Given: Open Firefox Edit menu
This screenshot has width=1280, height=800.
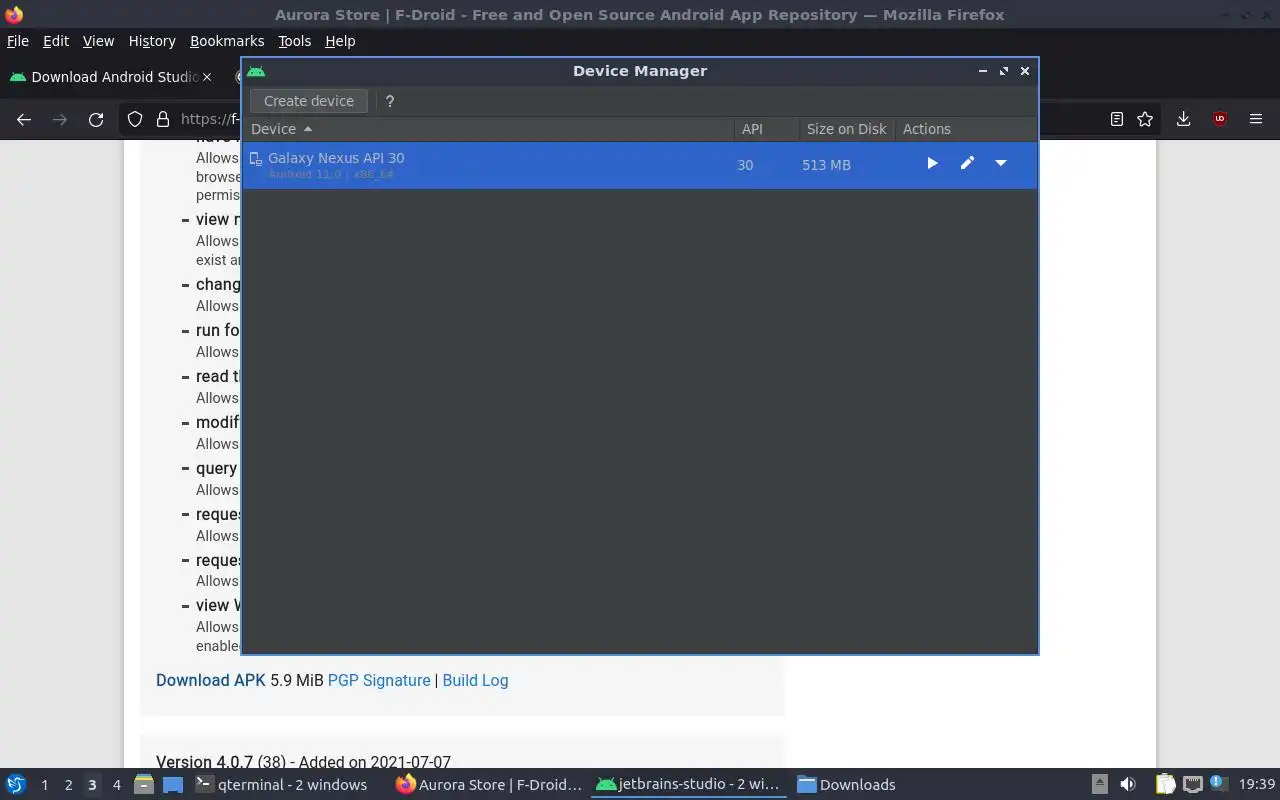Looking at the screenshot, I should point(56,41).
